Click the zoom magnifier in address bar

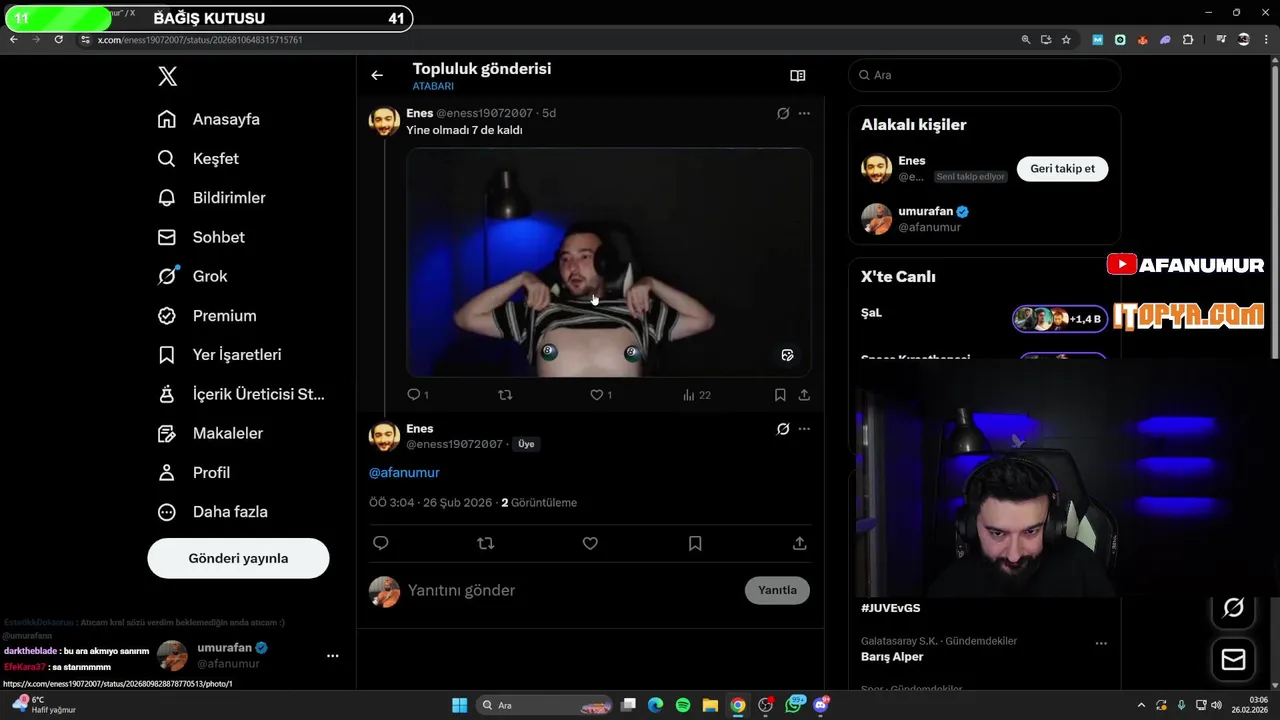pos(1025,40)
